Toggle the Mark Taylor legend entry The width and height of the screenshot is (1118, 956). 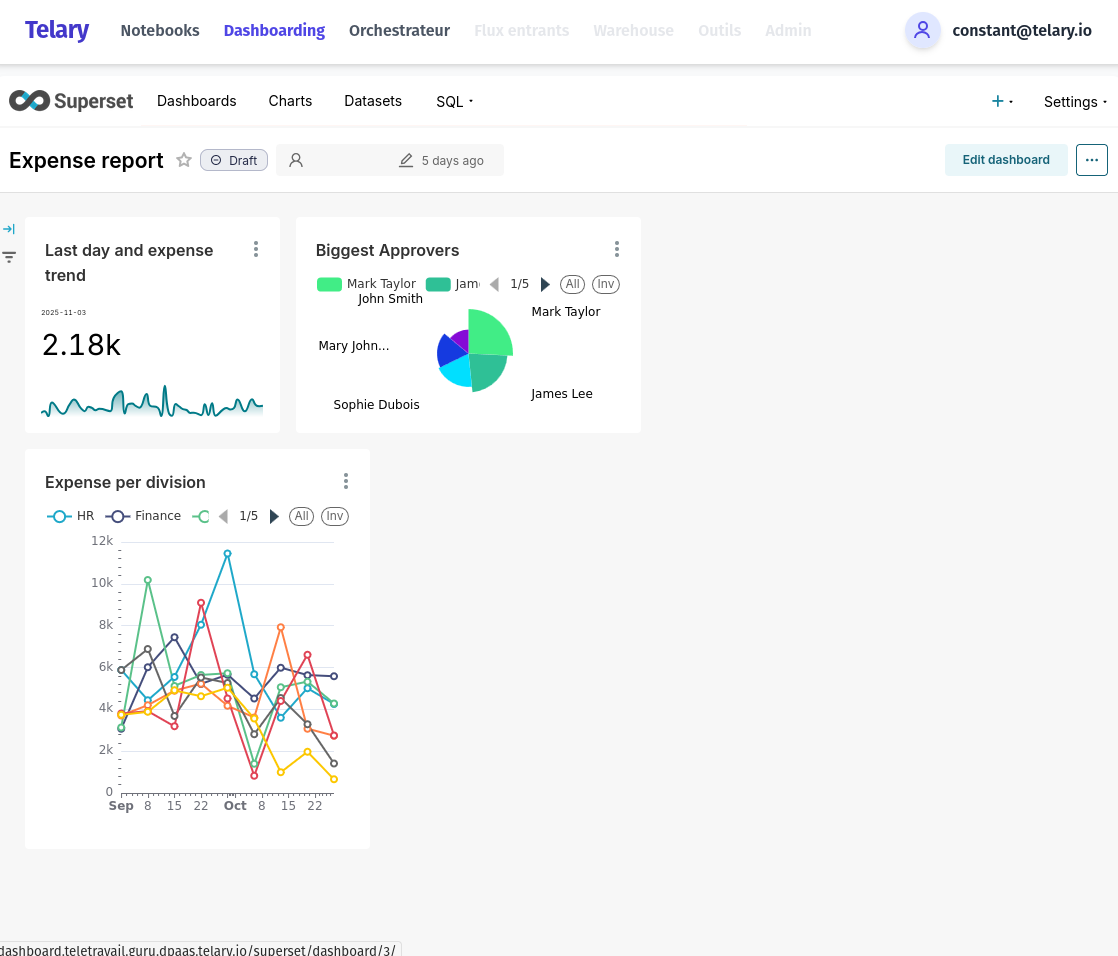tap(381, 284)
